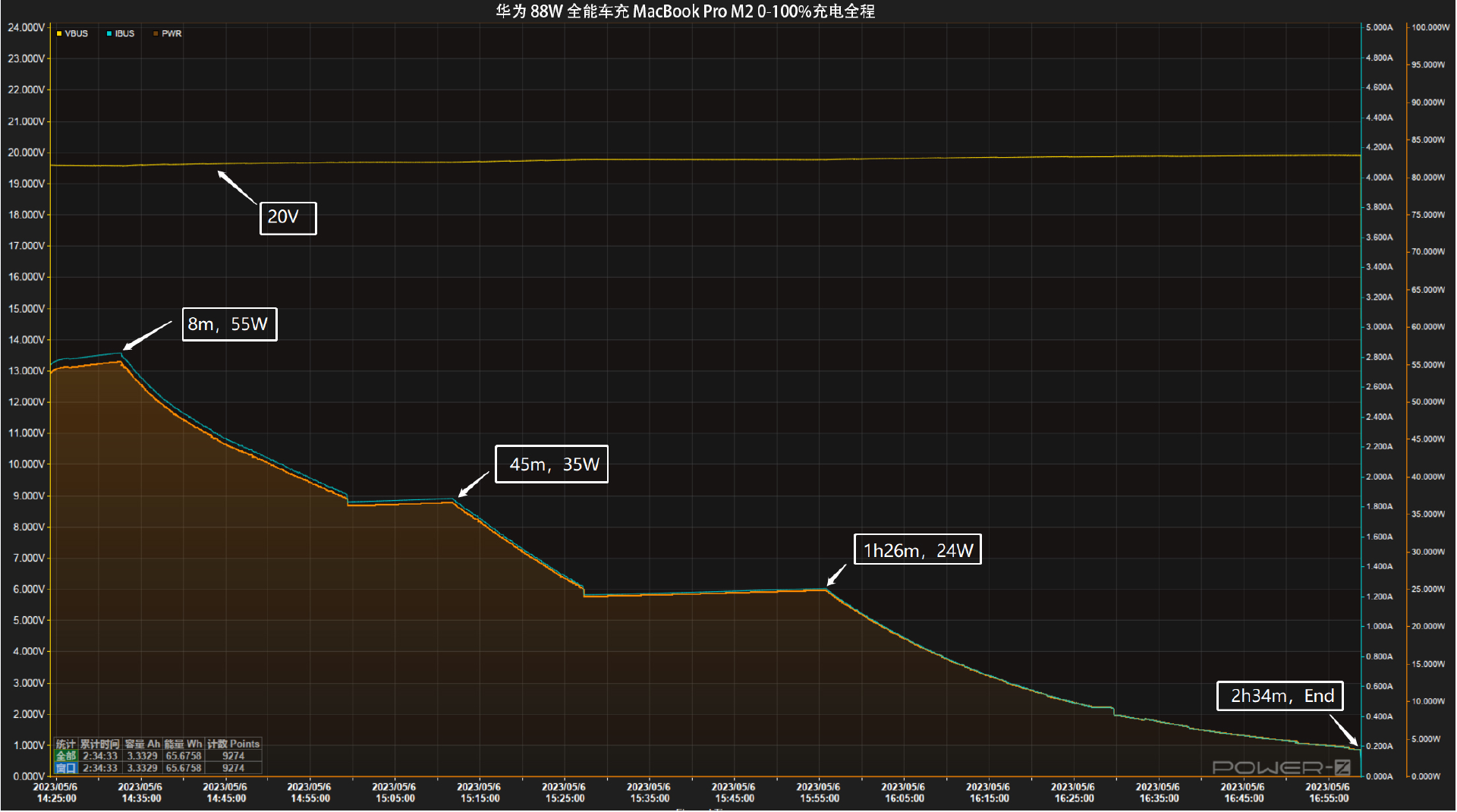Screen dimensions: 1457x812
Task: Click the 9274 points count in the 窗口 row
Action: pyautogui.click(x=234, y=768)
